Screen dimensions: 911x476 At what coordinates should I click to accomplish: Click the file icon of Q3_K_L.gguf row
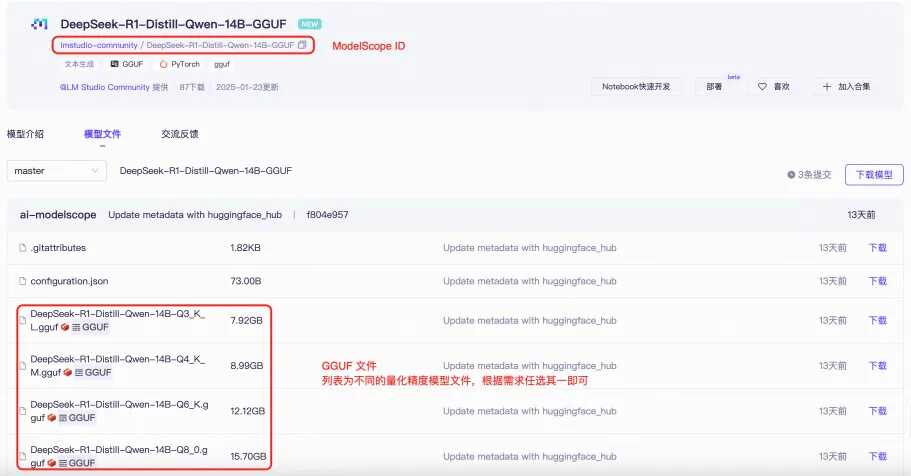pos(23,321)
